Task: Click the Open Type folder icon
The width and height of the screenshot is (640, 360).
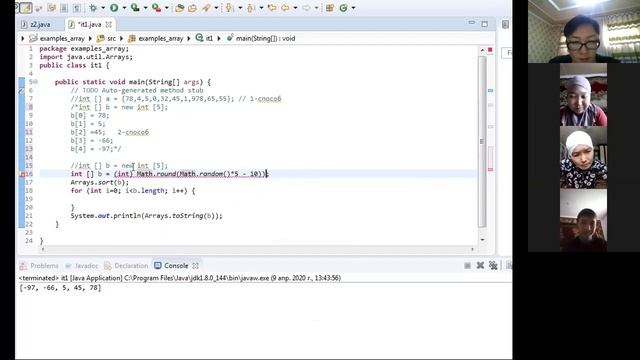Action: coord(179,8)
